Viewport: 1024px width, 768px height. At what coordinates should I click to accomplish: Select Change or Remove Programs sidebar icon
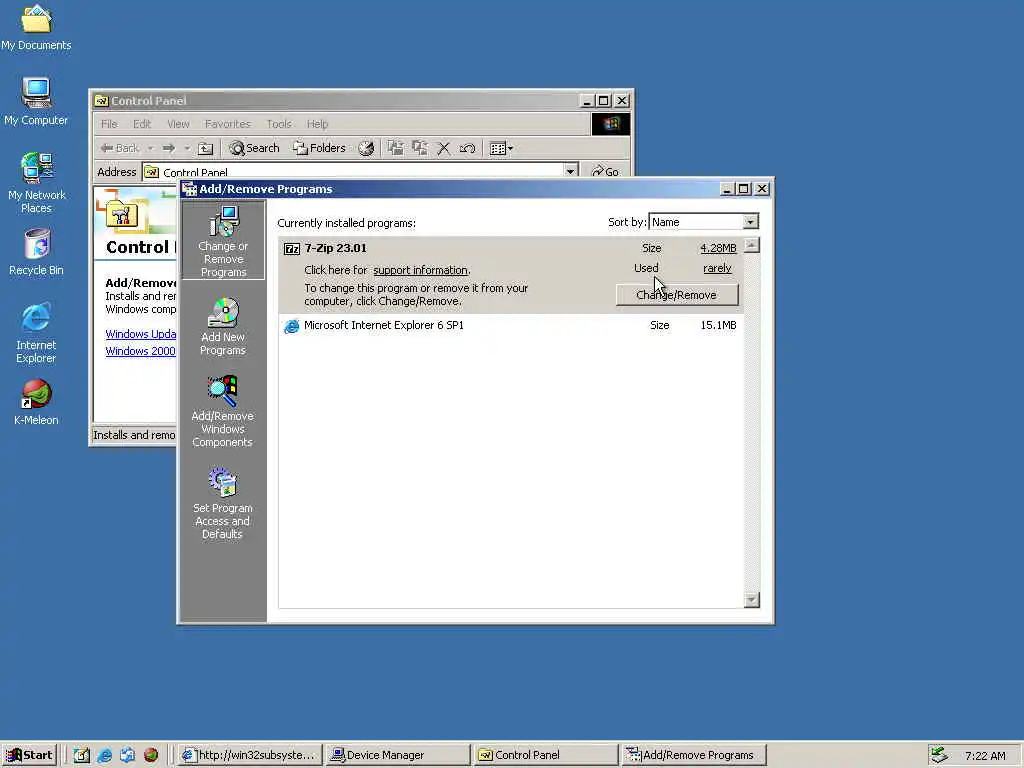point(223,240)
